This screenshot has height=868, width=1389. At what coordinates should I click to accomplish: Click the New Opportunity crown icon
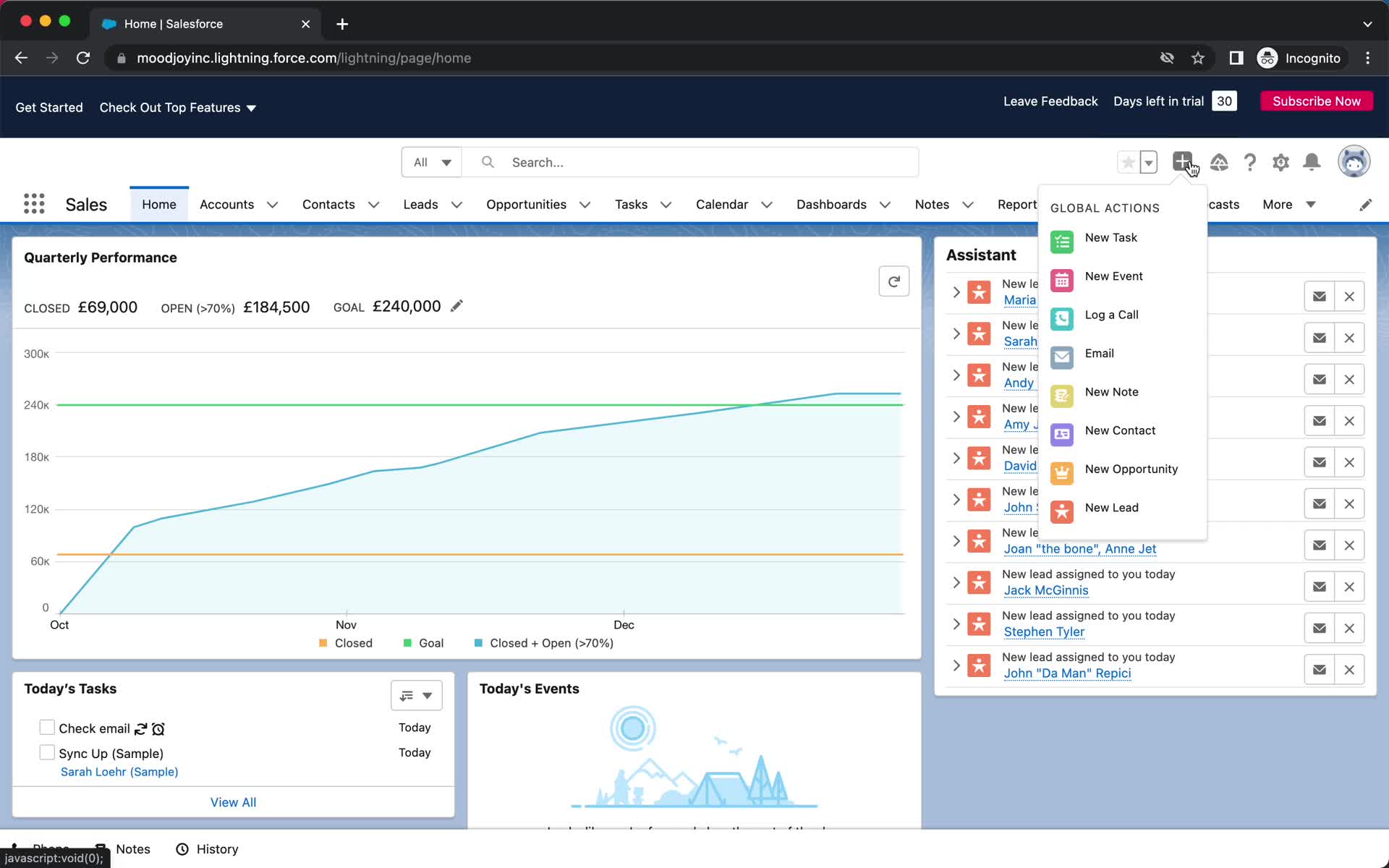pyautogui.click(x=1062, y=473)
